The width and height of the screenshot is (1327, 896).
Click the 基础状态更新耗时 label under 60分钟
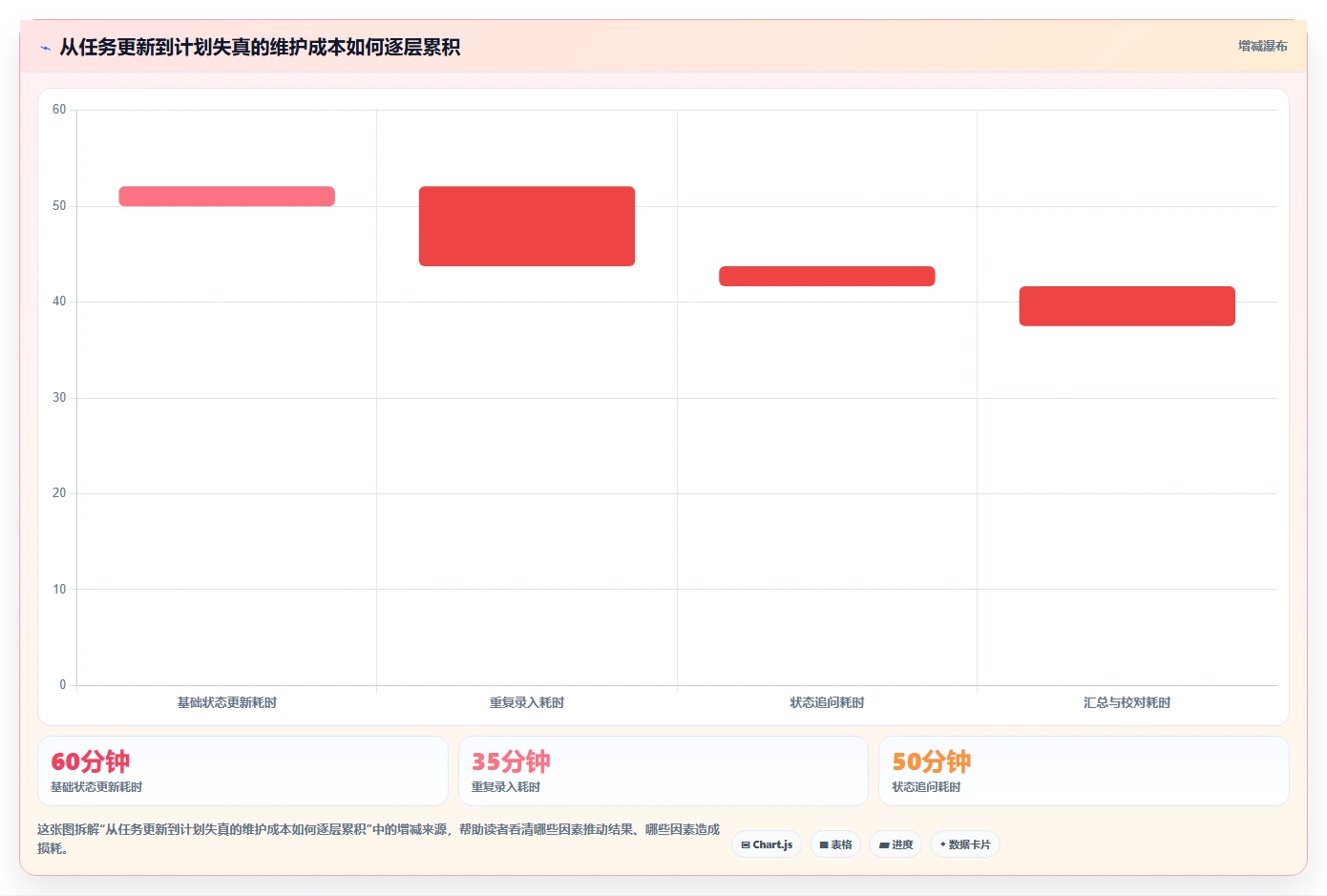coord(96,787)
